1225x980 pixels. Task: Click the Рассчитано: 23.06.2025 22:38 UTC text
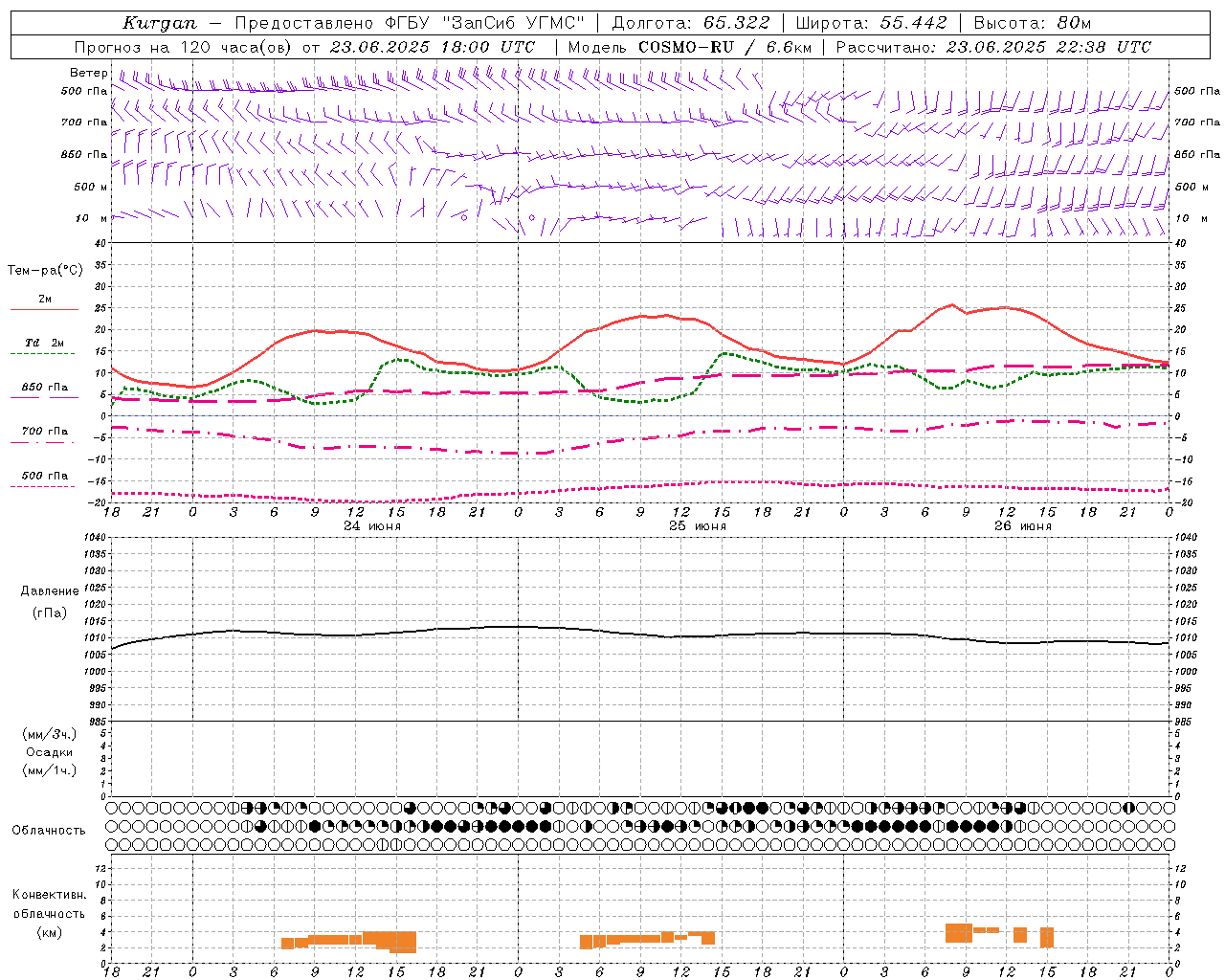[993, 47]
